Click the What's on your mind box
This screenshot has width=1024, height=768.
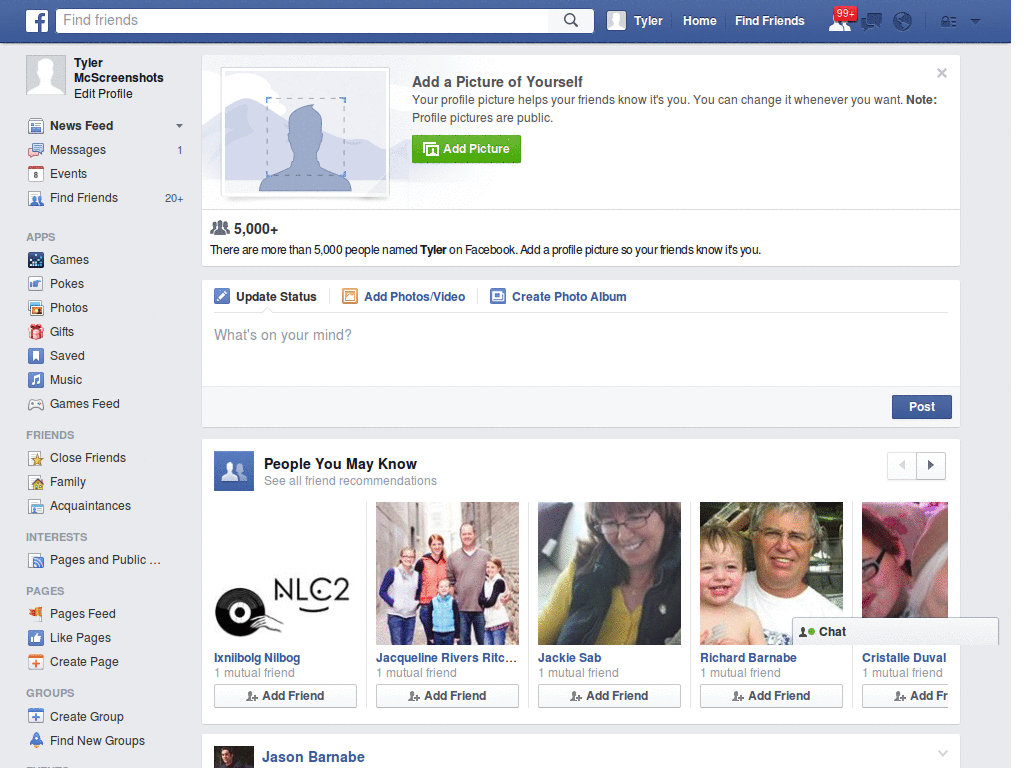[581, 349]
